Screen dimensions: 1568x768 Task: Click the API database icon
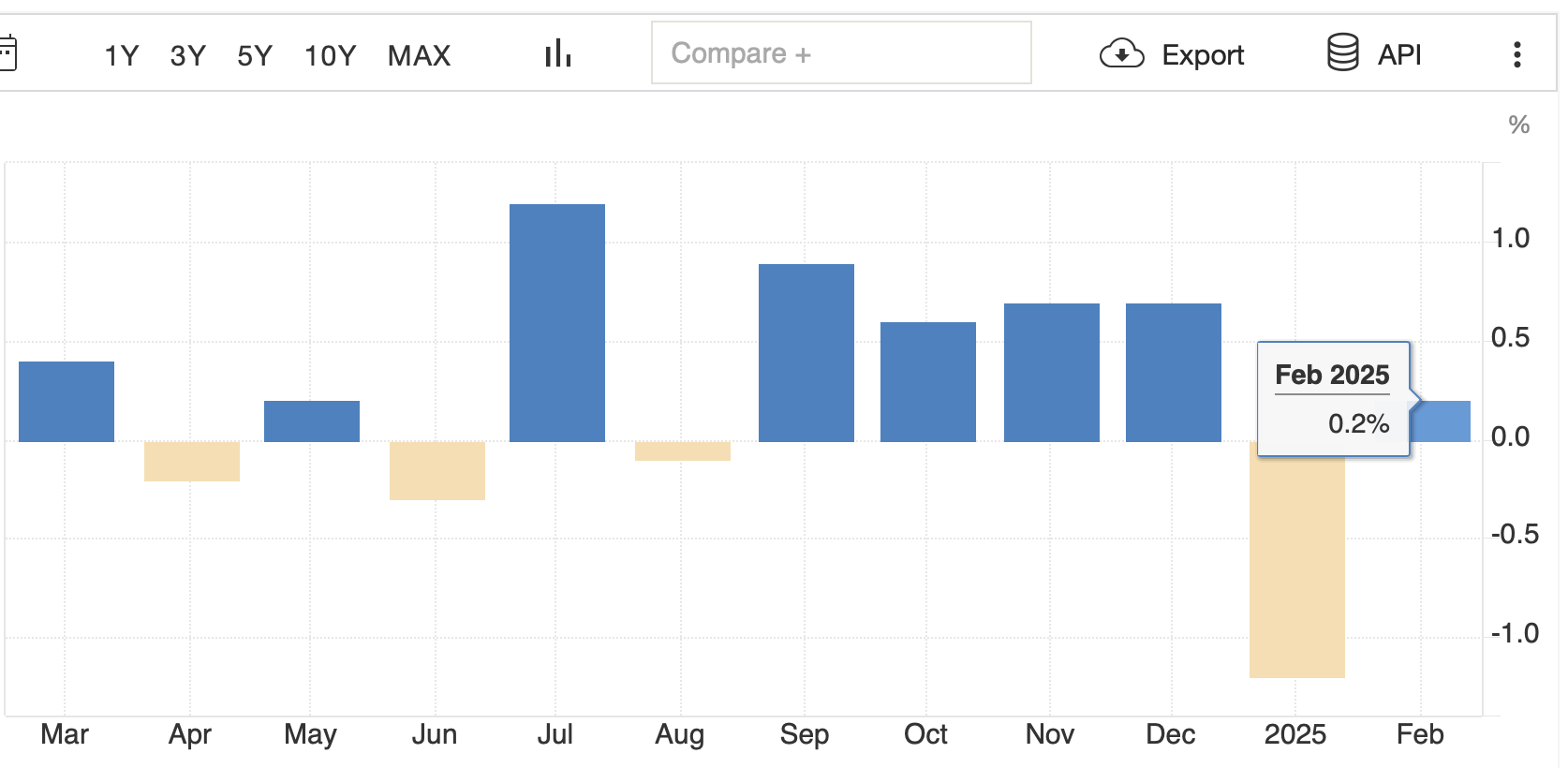[x=1342, y=53]
